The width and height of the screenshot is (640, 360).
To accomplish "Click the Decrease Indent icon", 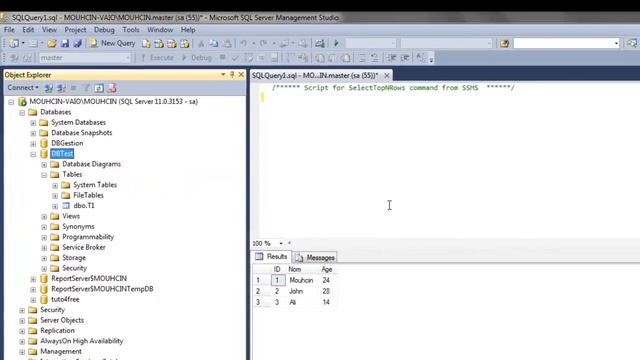I will [x=392, y=58].
